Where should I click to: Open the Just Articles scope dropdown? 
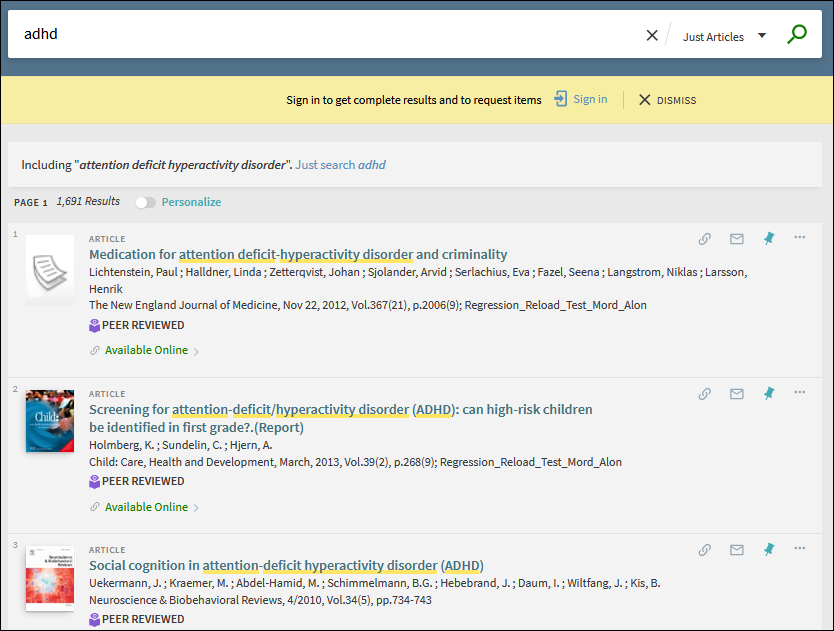(724, 37)
